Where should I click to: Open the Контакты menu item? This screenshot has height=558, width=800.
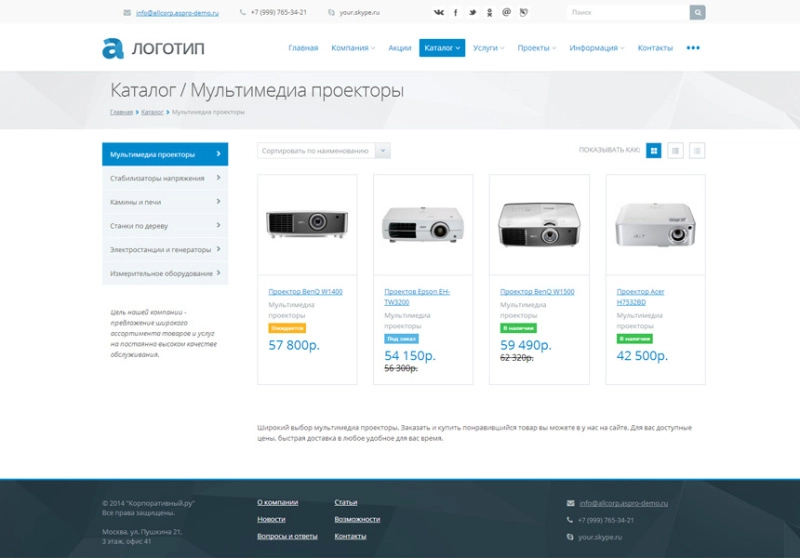point(655,48)
